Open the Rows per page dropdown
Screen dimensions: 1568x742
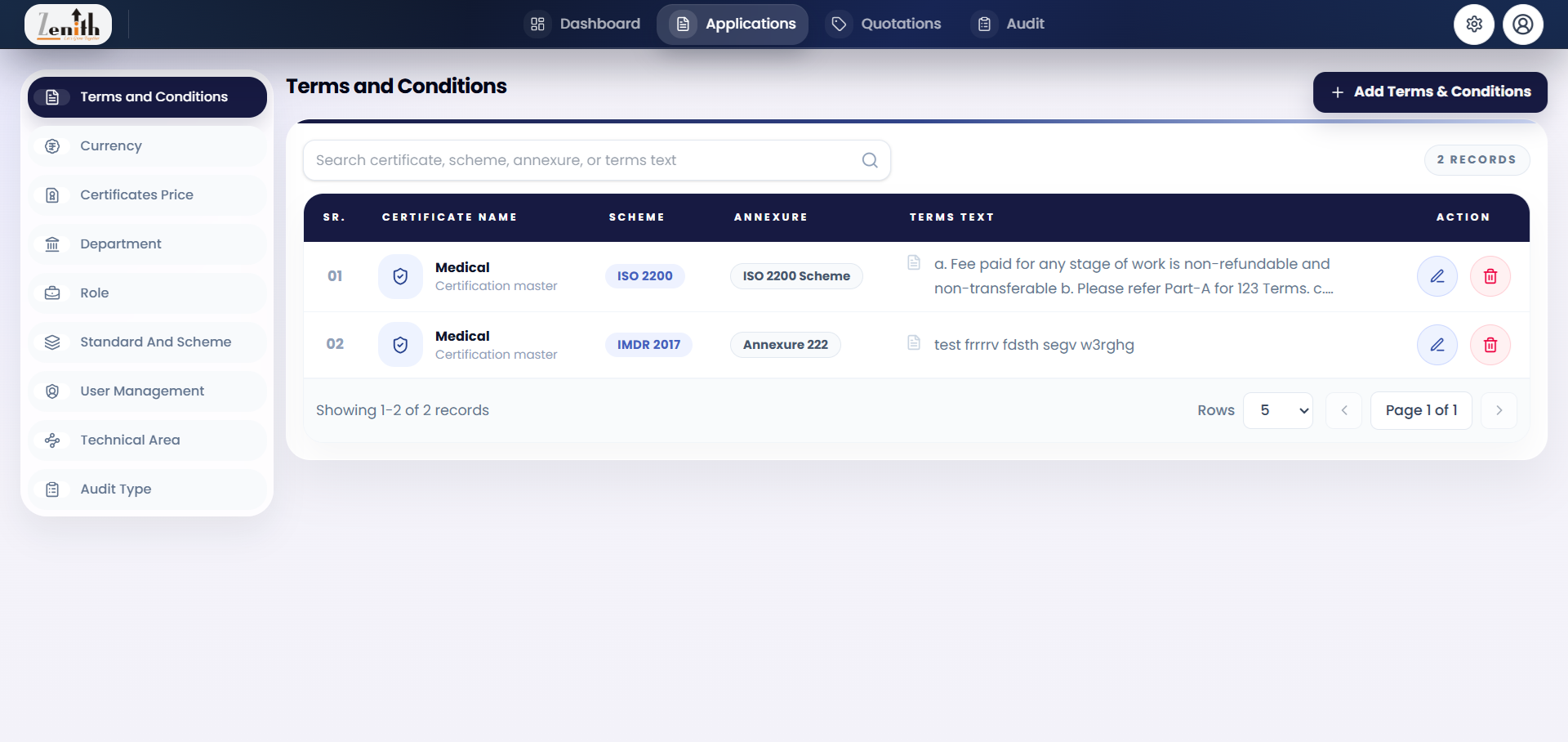point(1278,410)
